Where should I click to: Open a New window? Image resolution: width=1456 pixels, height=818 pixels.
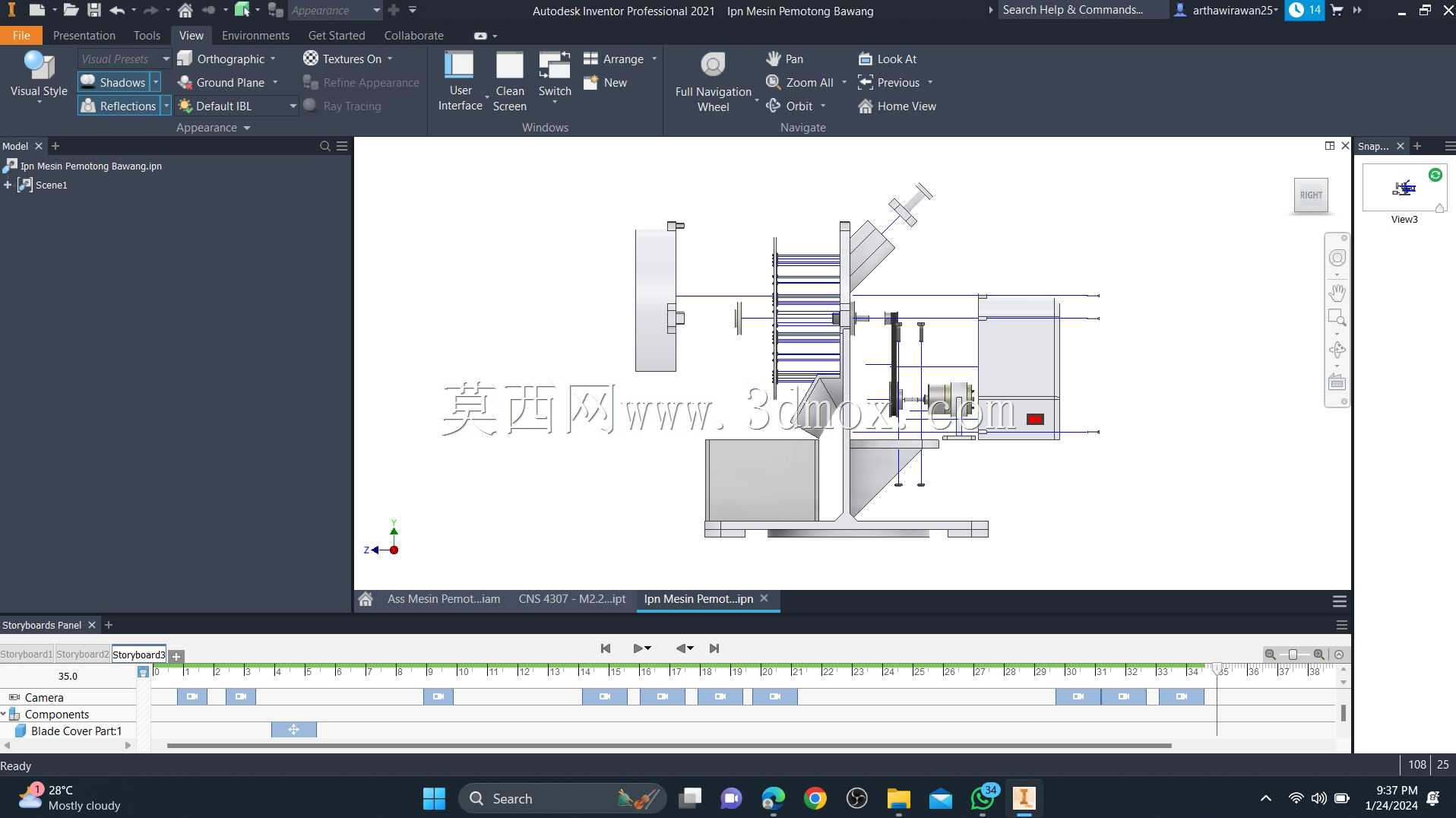tap(606, 82)
